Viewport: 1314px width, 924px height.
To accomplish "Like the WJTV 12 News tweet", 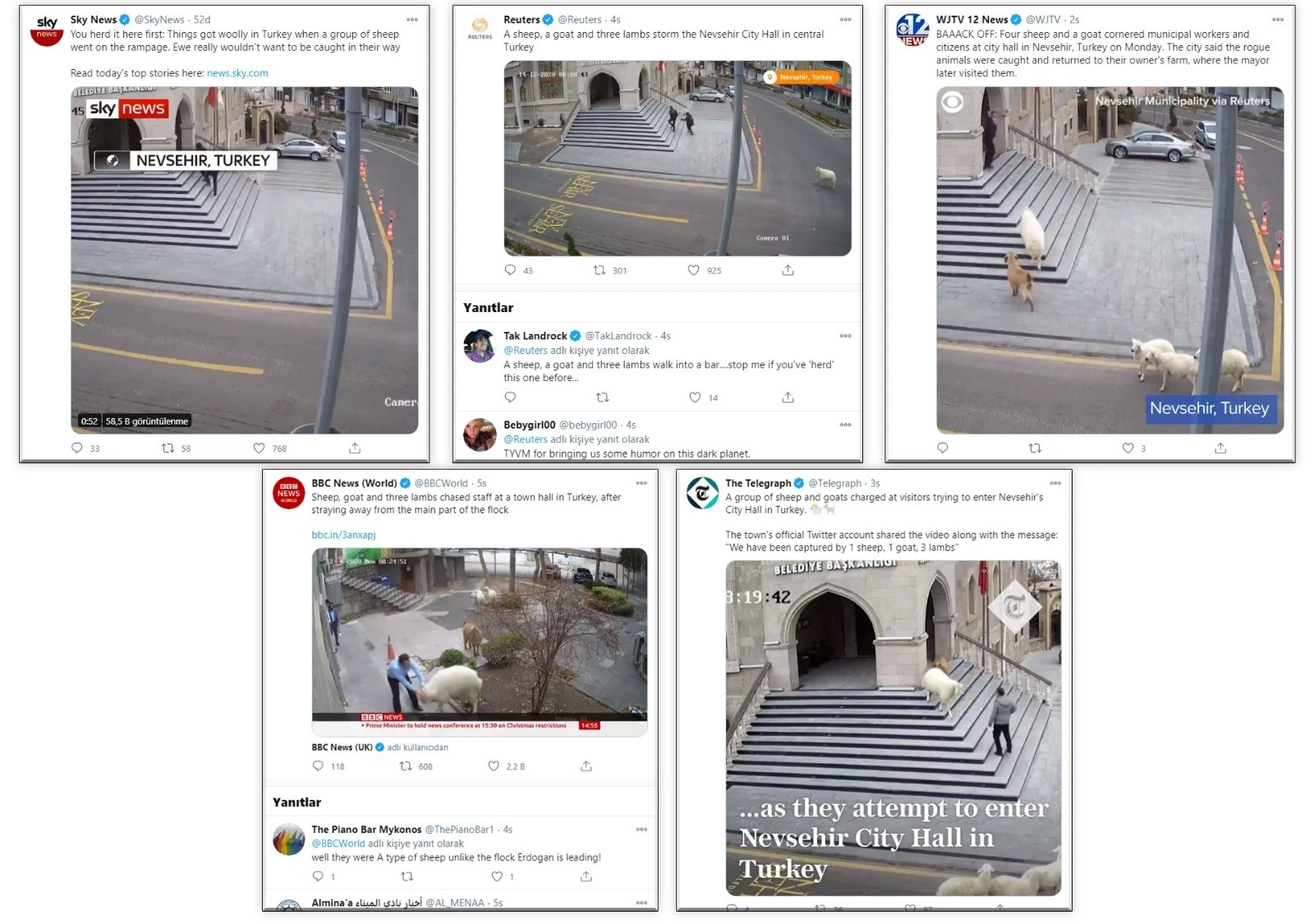I will click(1128, 448).
